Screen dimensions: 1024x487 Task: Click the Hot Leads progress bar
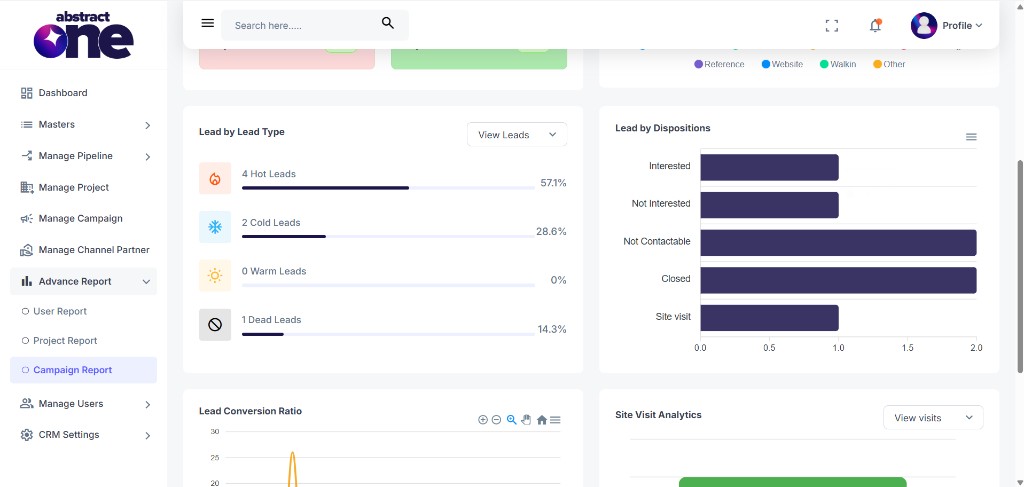tap(388, 188)
